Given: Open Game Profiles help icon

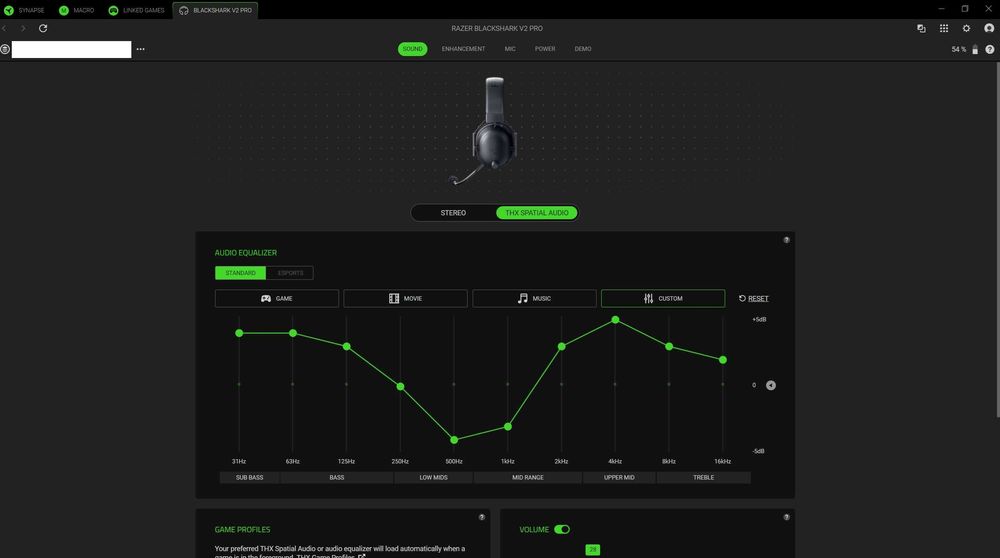Looking at the screenshot, I should tap(482, 517).
